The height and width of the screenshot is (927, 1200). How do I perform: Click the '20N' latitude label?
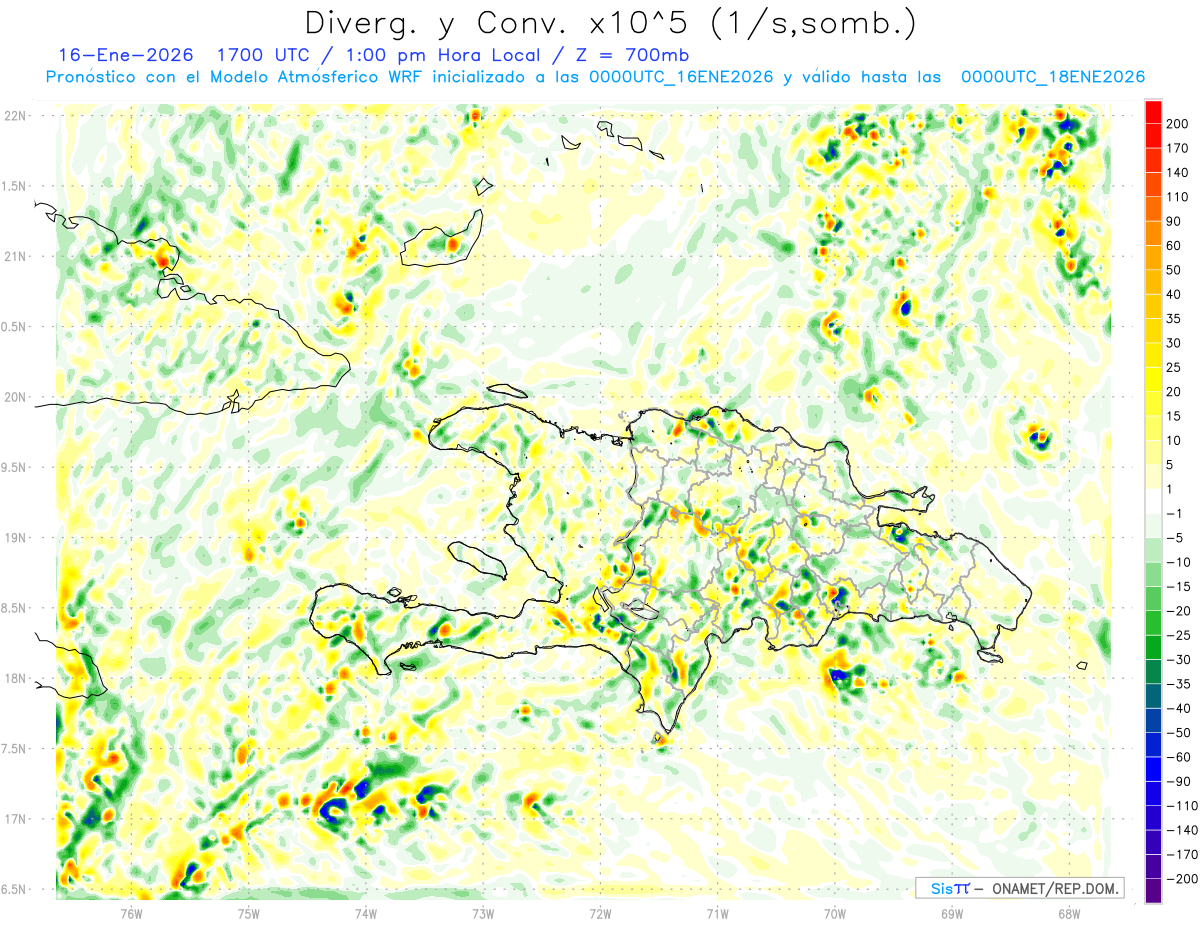[x=15, y=397]
